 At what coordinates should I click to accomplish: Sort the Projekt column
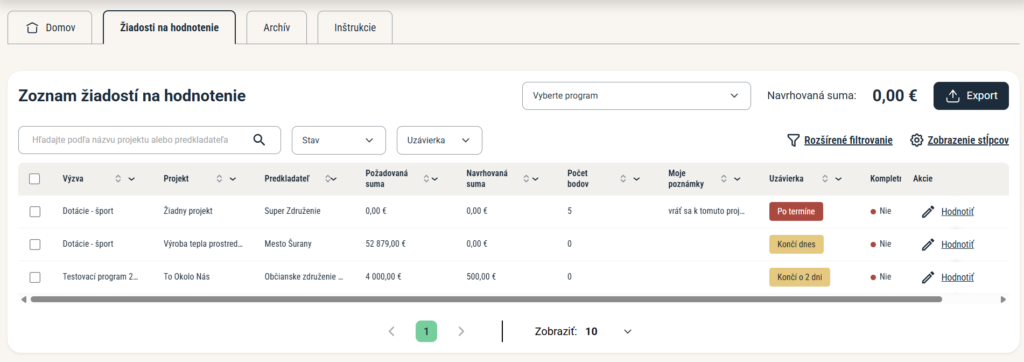219,178
